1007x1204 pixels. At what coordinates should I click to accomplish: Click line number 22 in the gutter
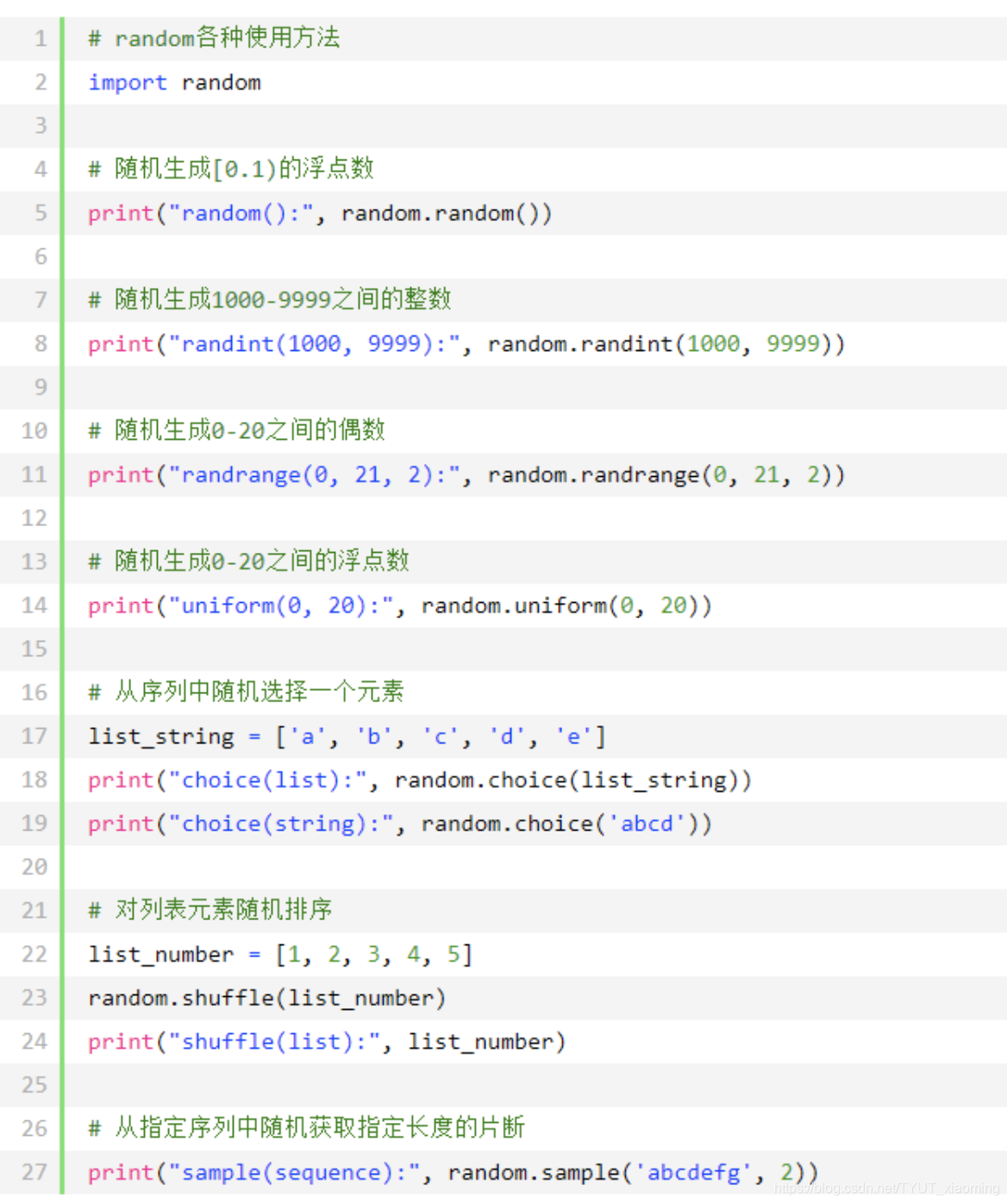34,955
